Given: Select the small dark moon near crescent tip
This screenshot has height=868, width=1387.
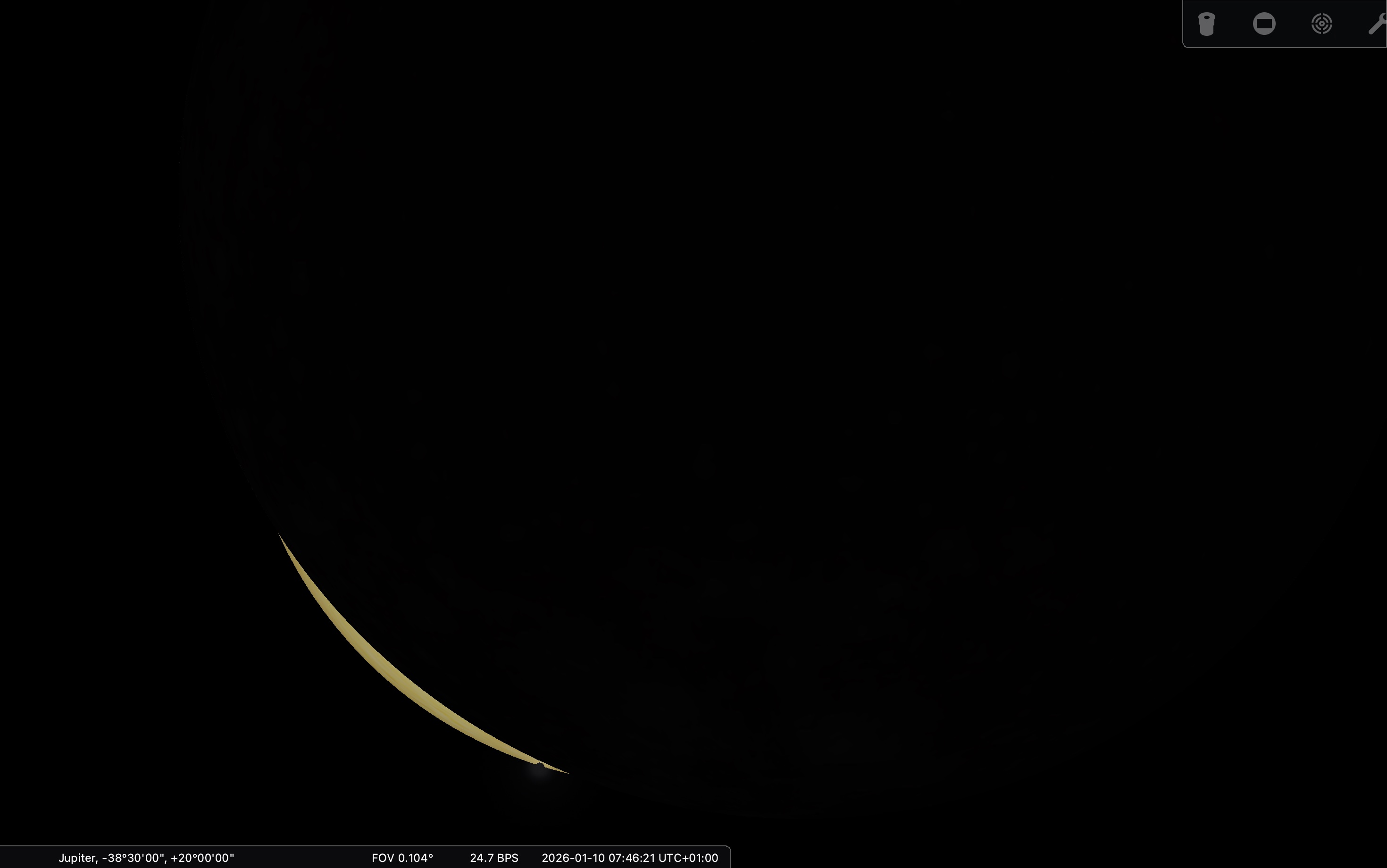Looking at the screenshot, I should tap(539, 766).
